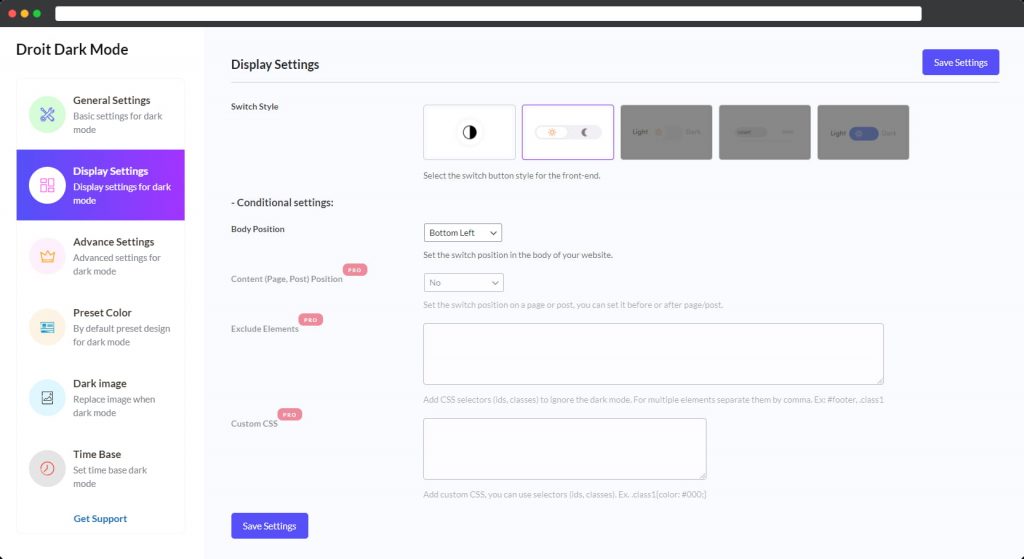Click 'Set the switch position in the body' hint
The width and height of the screenshot is (1024, 559).
[518, 255]
